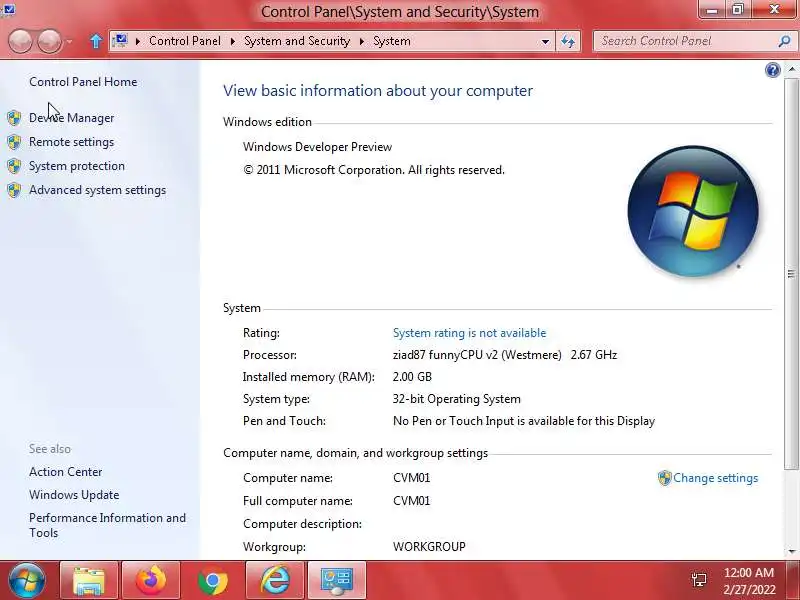Viewport: 800px width, 600px height.
Task: Open System protection link
Action: pos(77,166)
